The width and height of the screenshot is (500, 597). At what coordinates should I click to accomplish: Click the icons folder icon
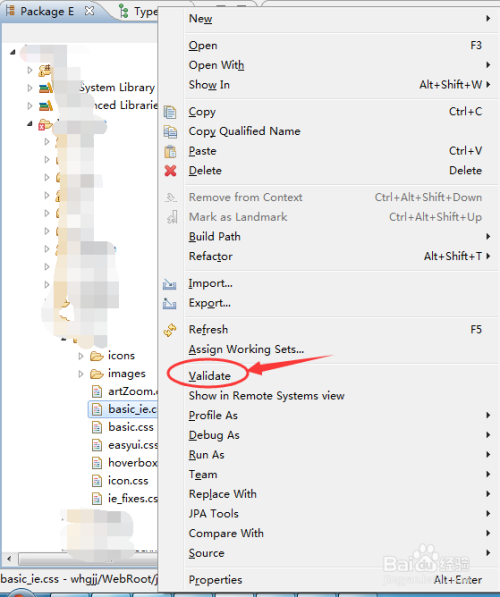(x=97, y=356)
